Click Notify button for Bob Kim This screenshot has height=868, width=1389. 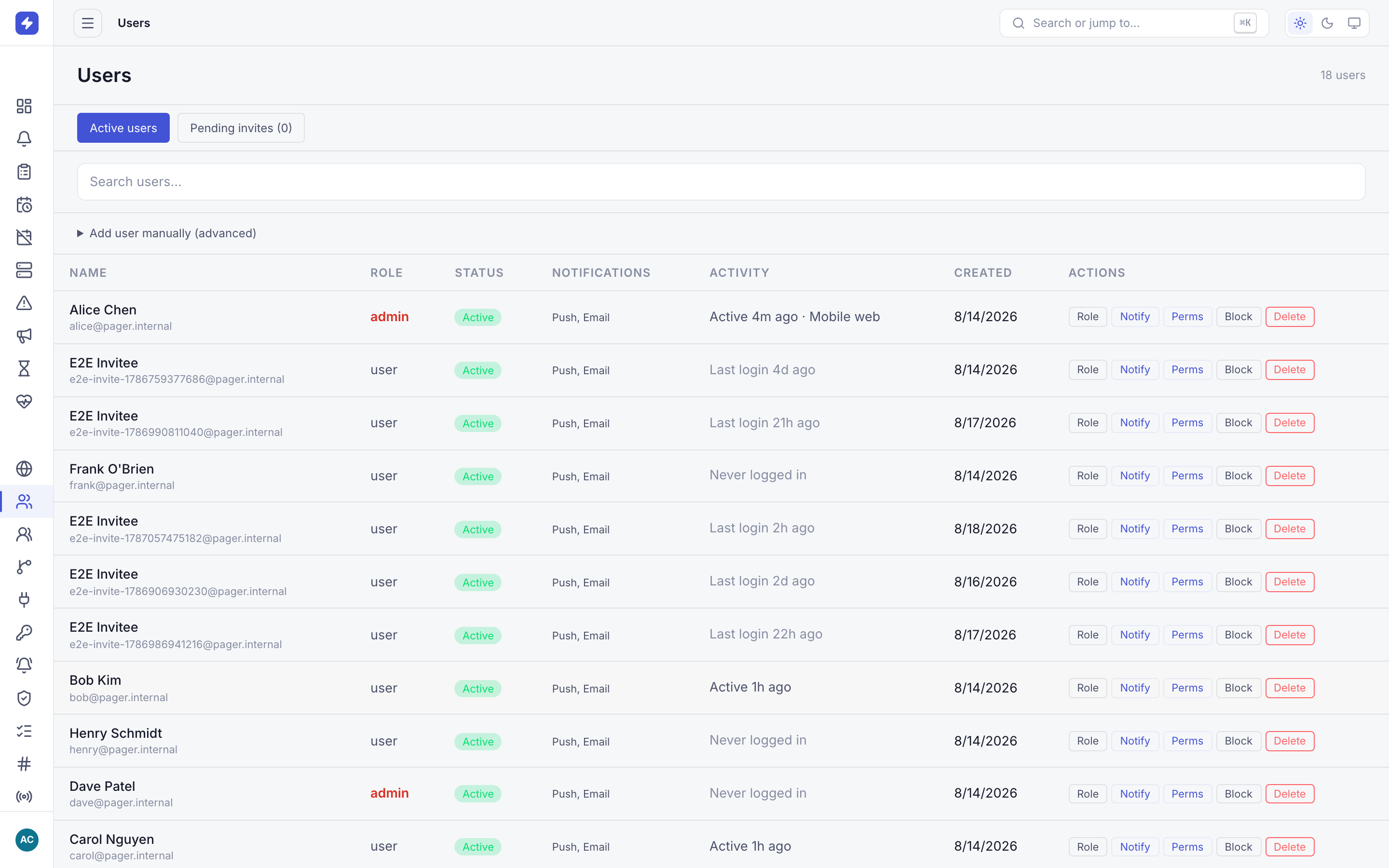click(1135, 688)
